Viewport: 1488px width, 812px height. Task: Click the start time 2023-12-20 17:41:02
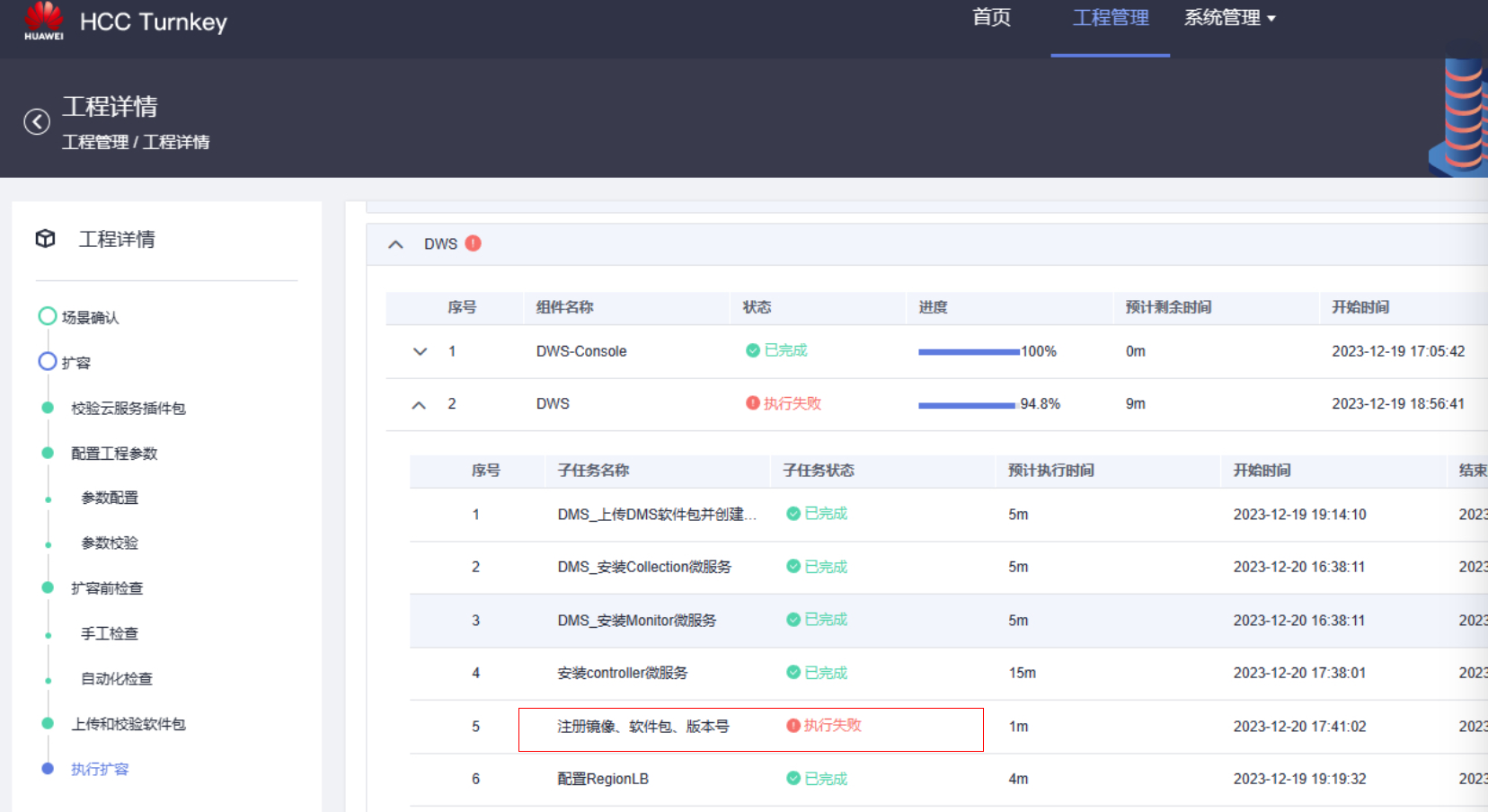click(x=1299, y=727)
